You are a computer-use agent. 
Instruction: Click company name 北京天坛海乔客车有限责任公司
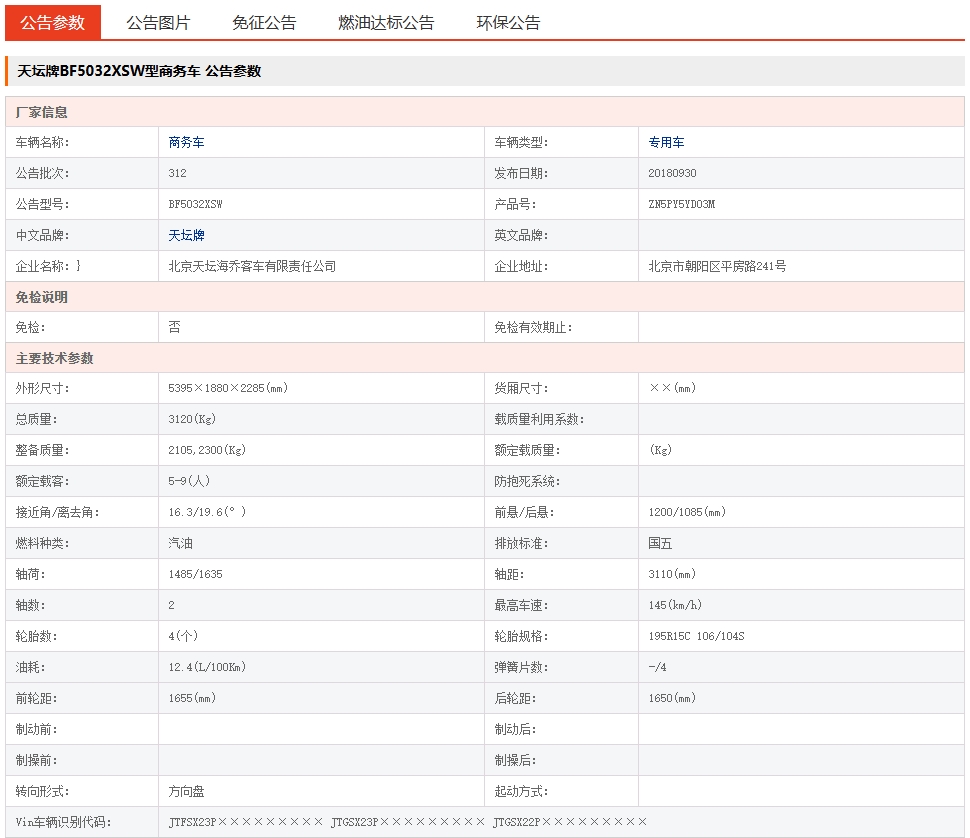click(252, 266)
